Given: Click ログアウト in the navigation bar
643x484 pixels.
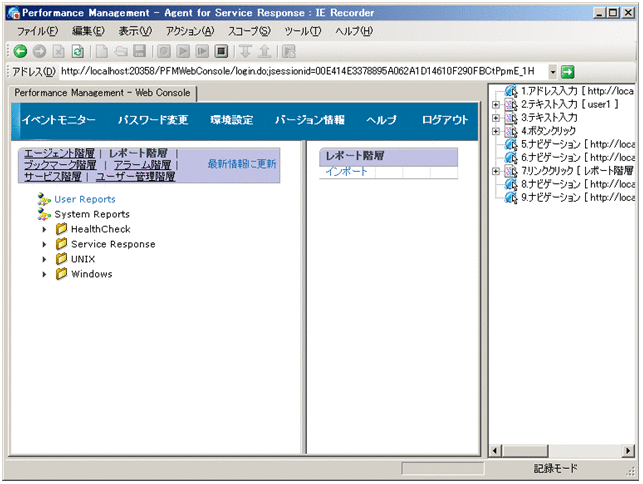Looking at the screenshot, I should coord(445,120).
